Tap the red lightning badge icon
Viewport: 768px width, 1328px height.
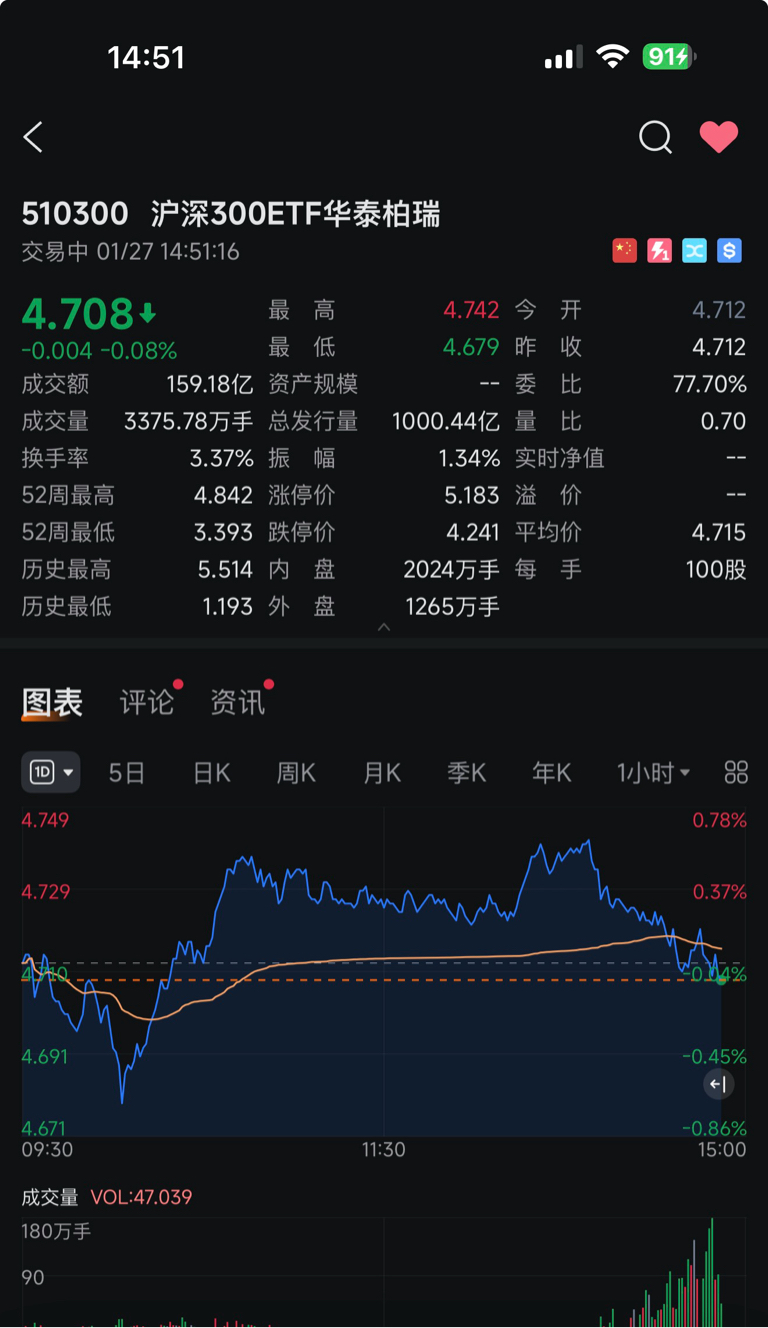(660, 251)
